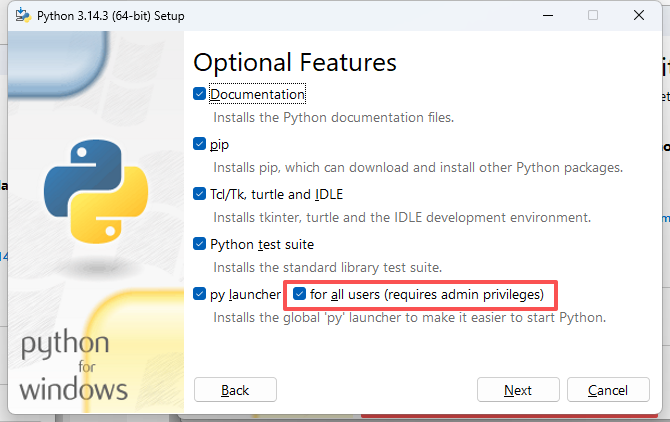Click the window title 'Python 3.14.3 (64-bit) Setup'

click(111, 16)
